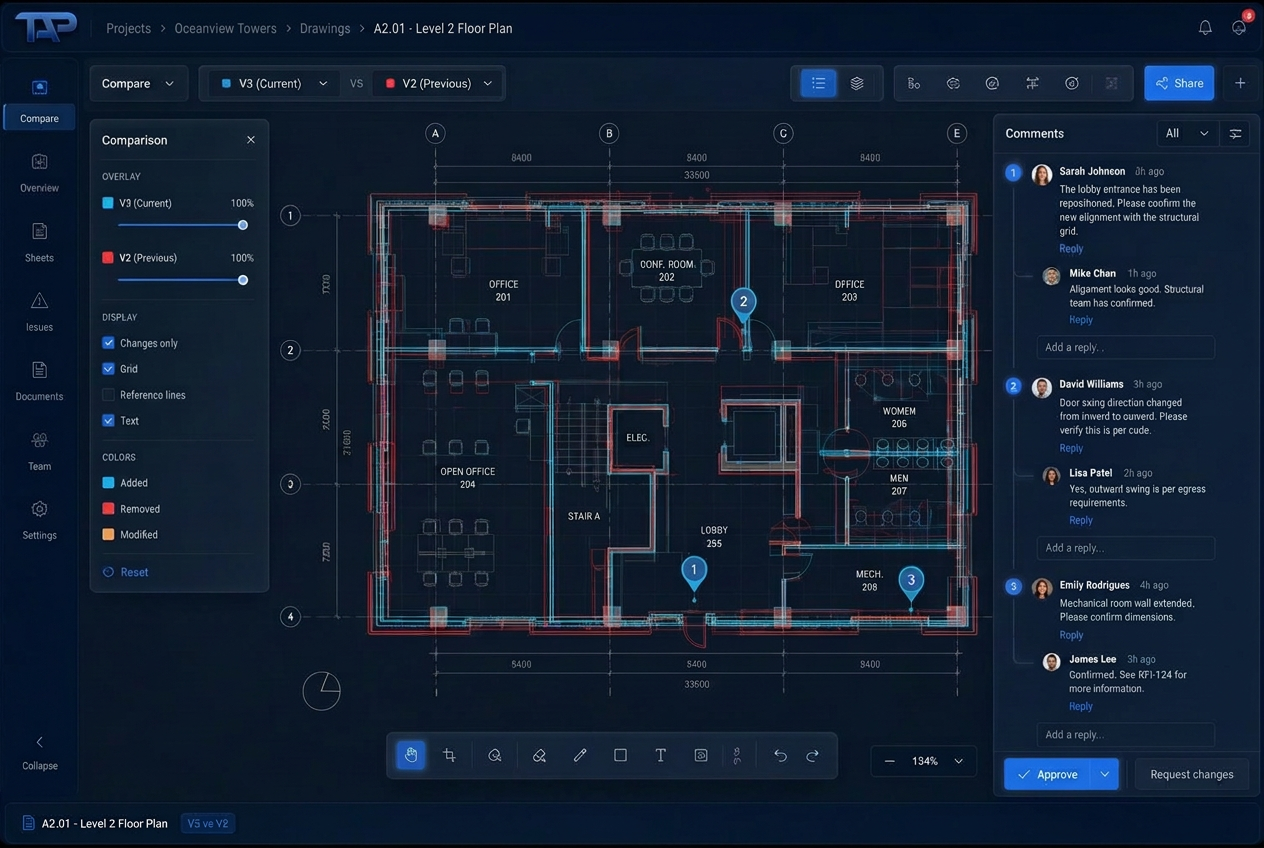Enable the Reference lines checkbox
The image size is (1264, 848).
(108, 395)
